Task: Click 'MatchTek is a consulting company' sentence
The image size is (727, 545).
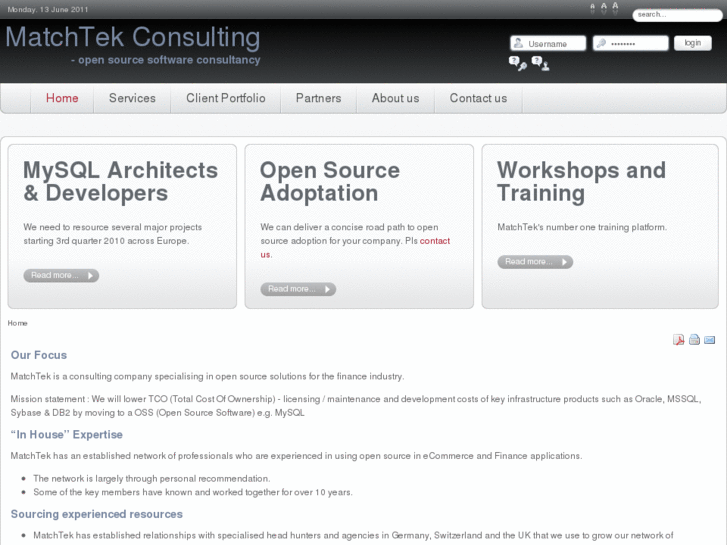Action: (x=207, y=376)
